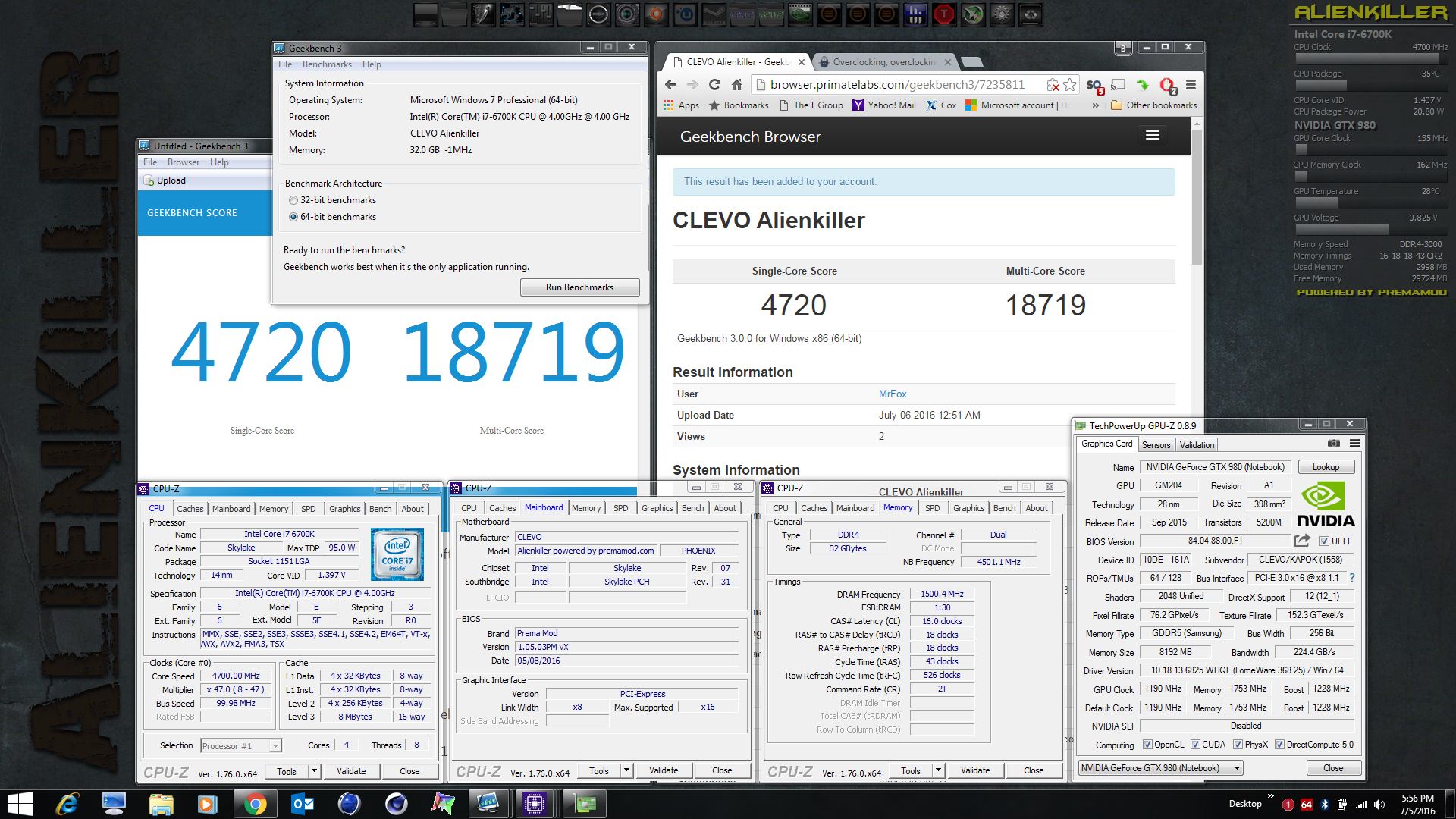Click the GPU Voltage meter bar

1371,229
